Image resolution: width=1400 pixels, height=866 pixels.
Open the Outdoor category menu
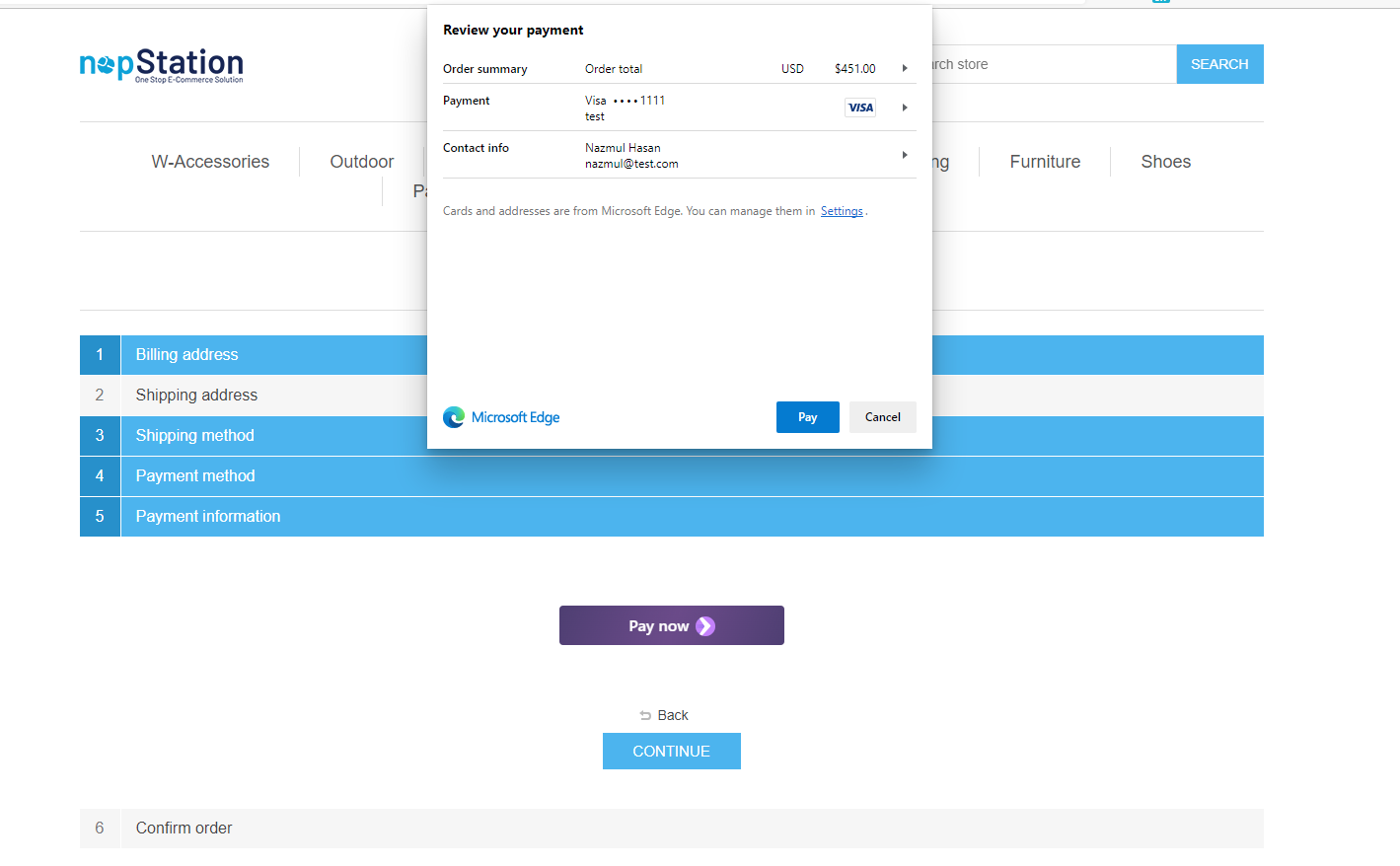click(x=362, y=162)
